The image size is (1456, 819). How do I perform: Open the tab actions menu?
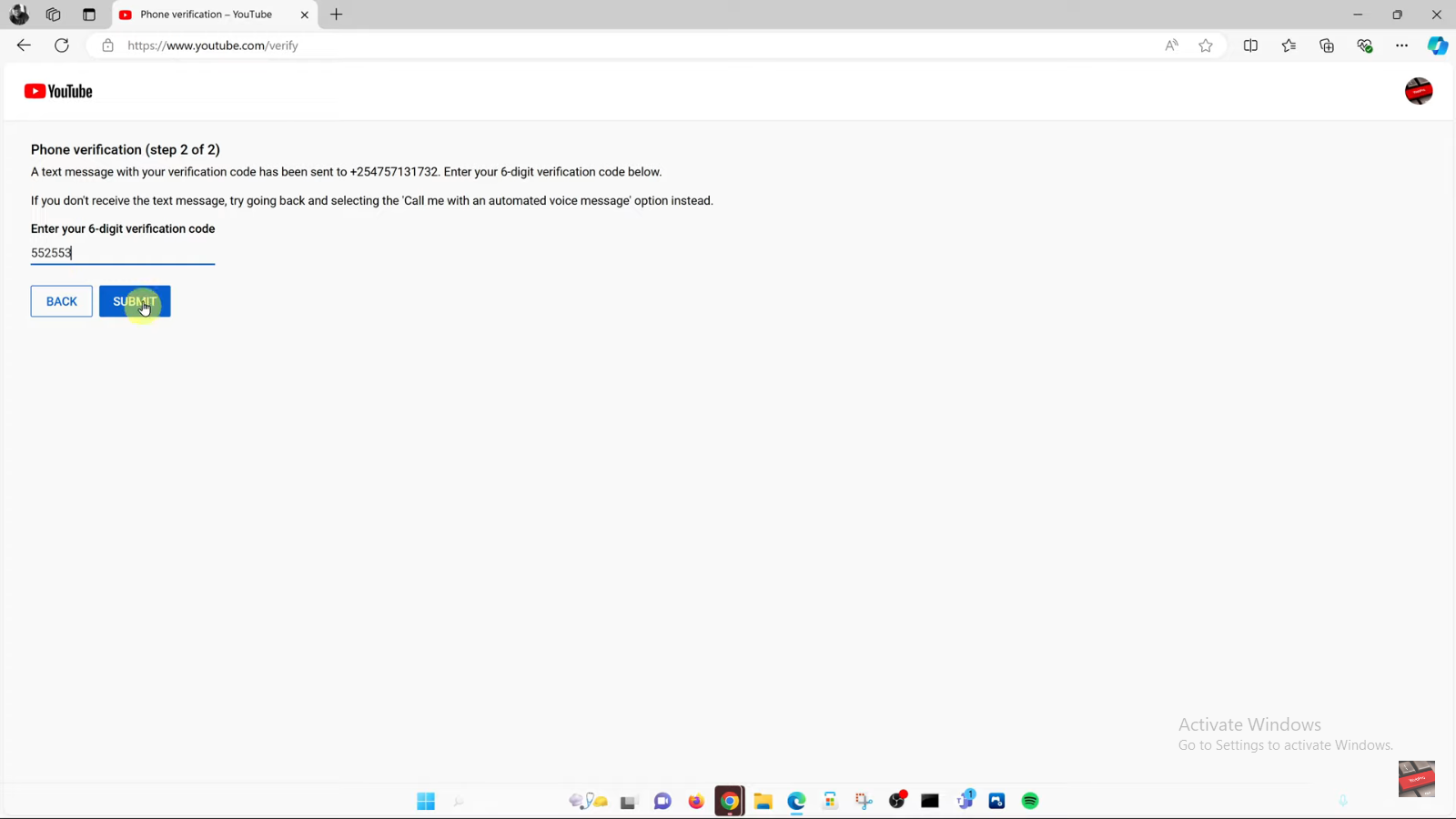(88, 15)
